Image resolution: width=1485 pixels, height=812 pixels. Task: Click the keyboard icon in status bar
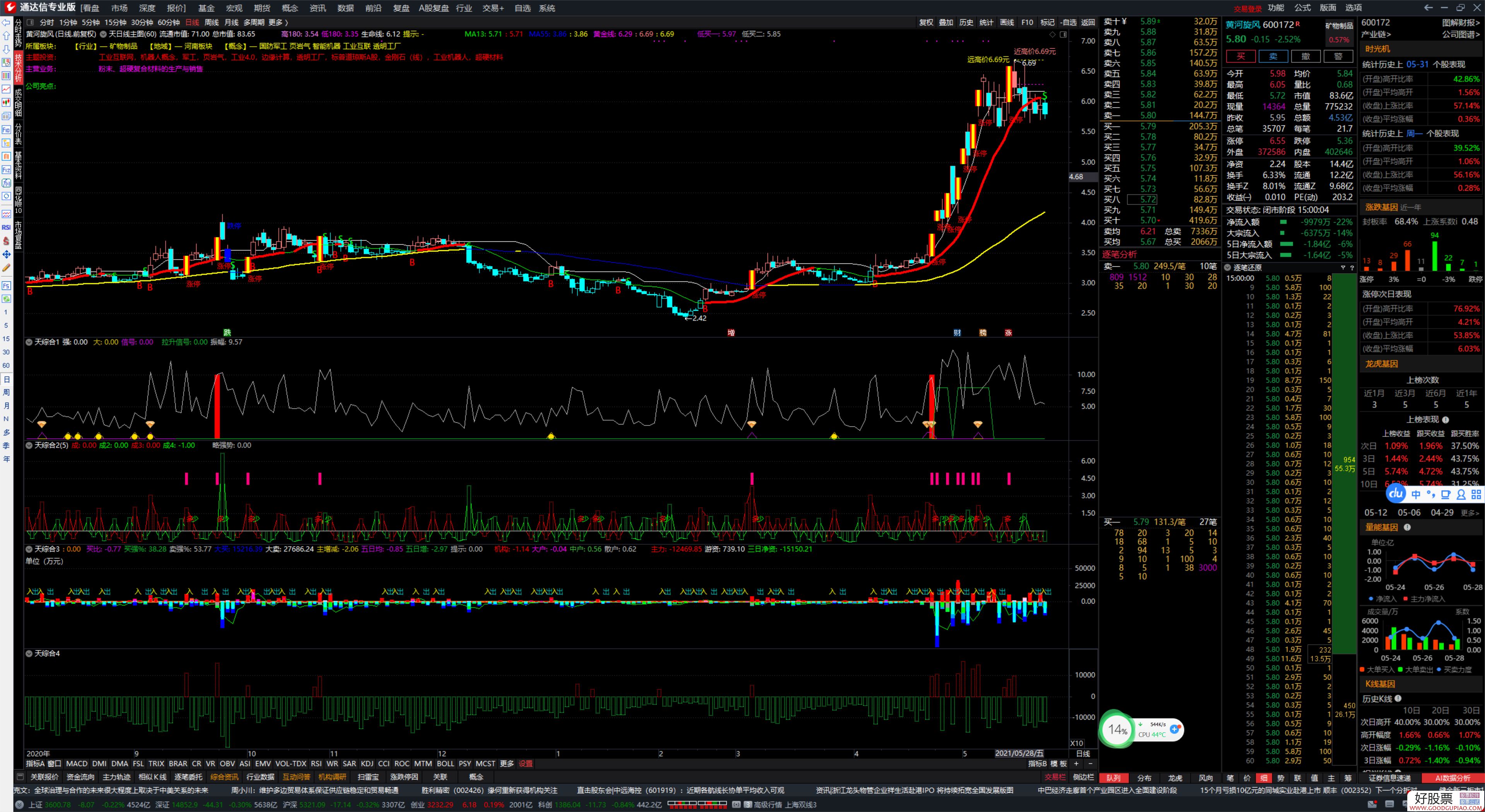(1389, 805)
